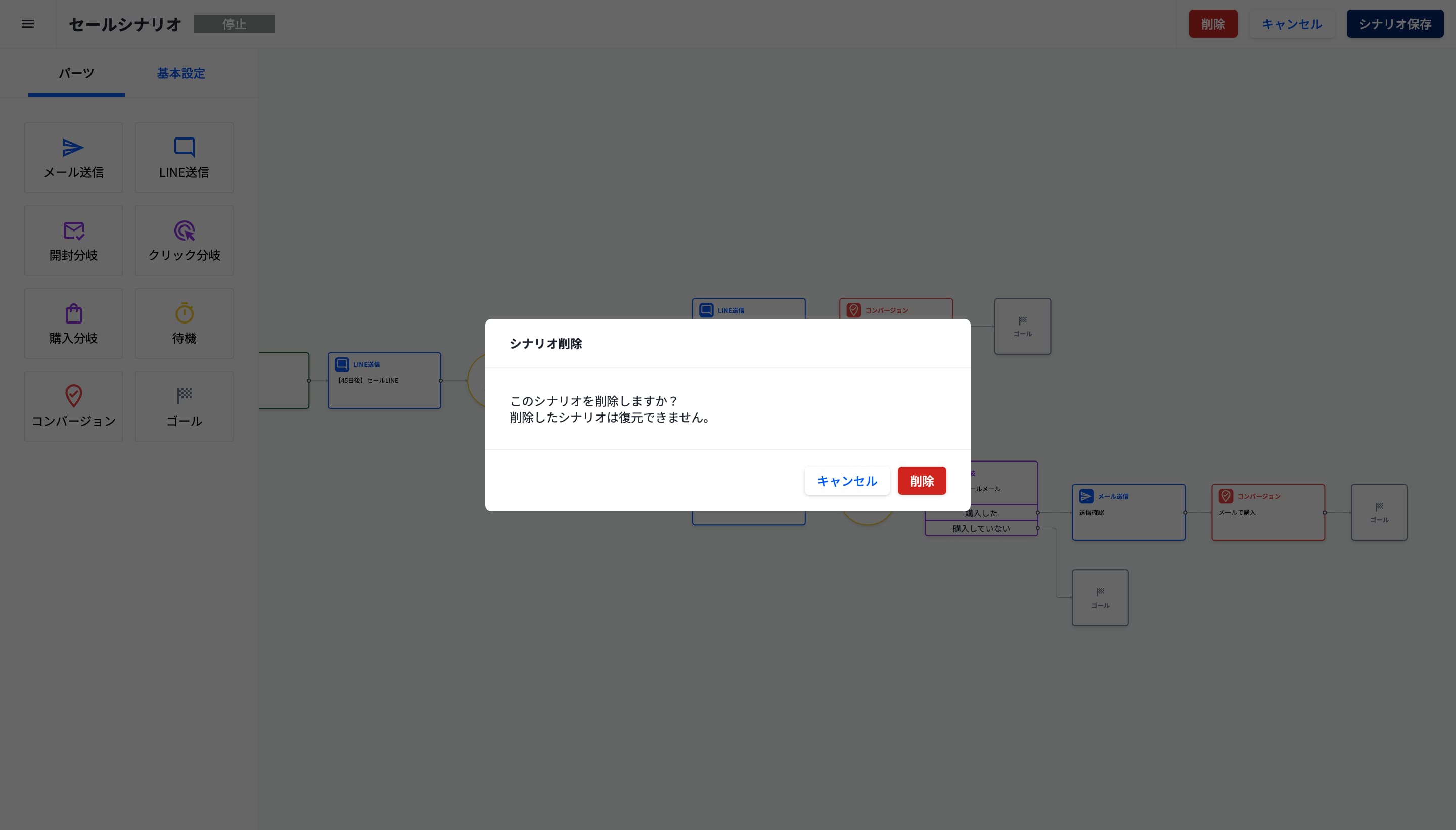This screenshot has width=1456, height=830.
Task: Choose the コンバージョン pin icon
Action: [x=73, y=396]
